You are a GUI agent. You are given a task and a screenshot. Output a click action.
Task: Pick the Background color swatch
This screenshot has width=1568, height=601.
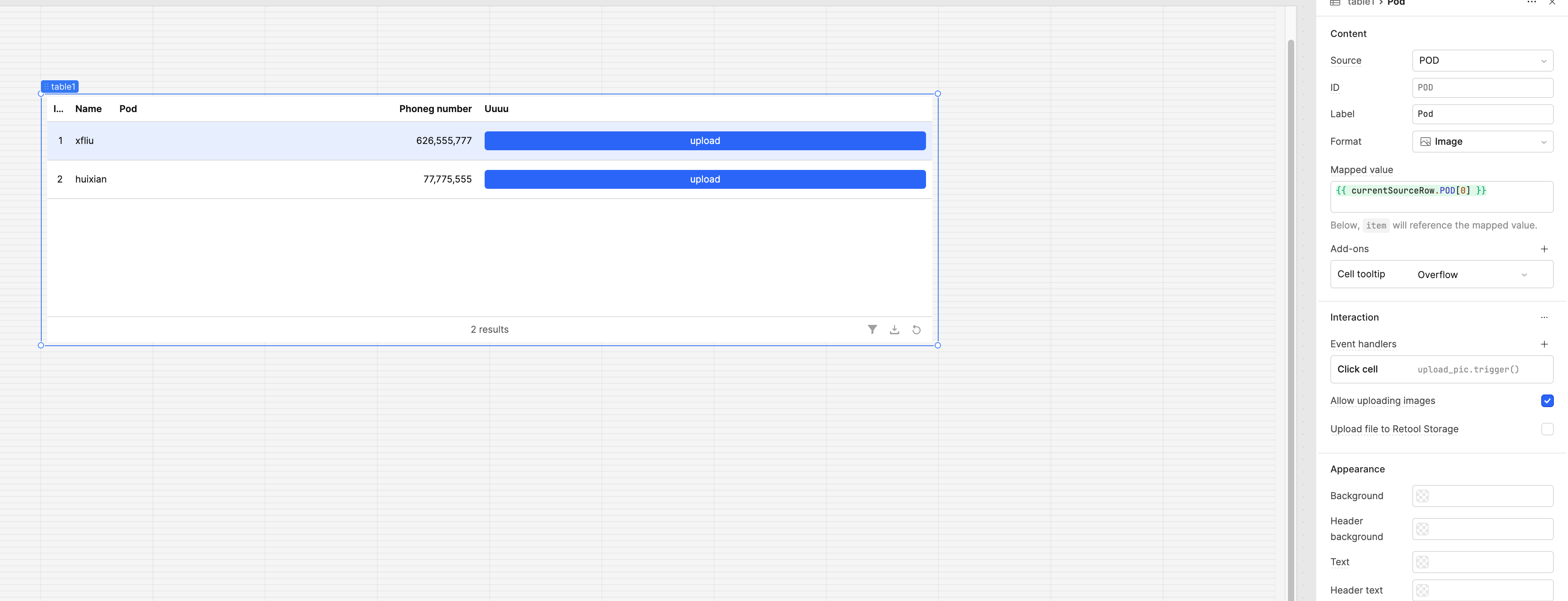1422,496
